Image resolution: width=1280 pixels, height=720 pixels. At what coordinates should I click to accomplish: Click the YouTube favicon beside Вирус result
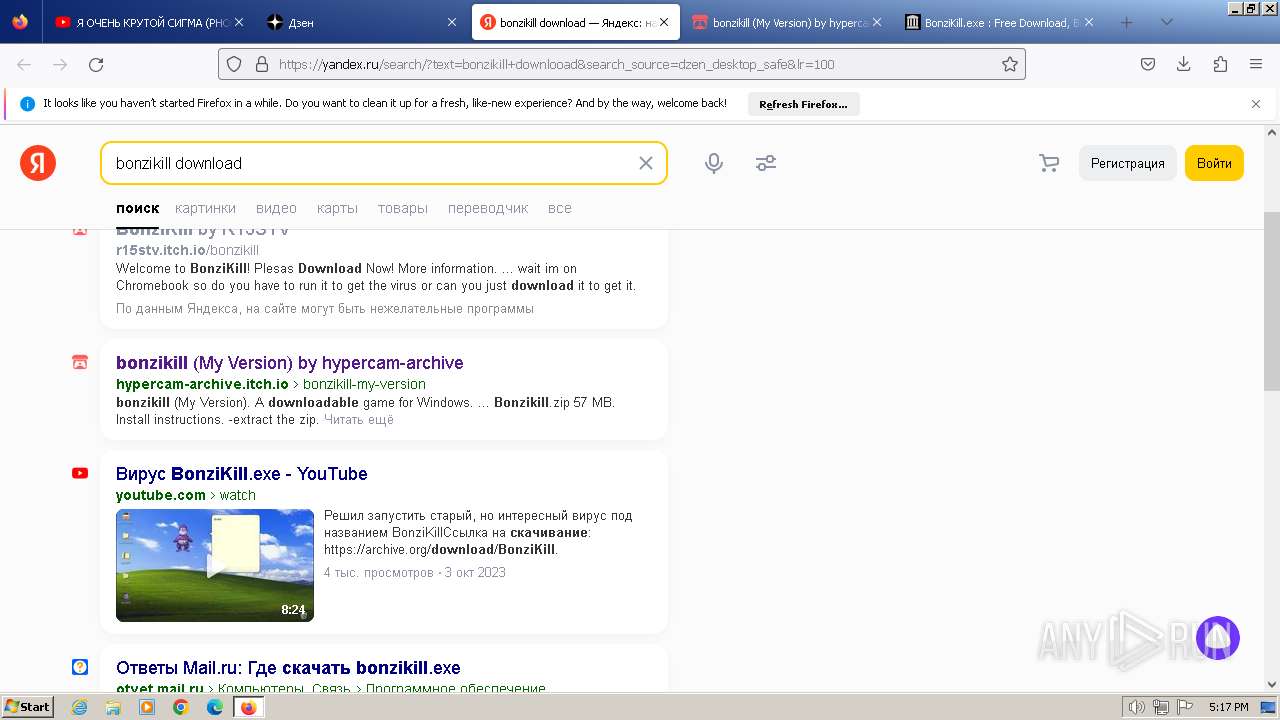pos(80,474)
